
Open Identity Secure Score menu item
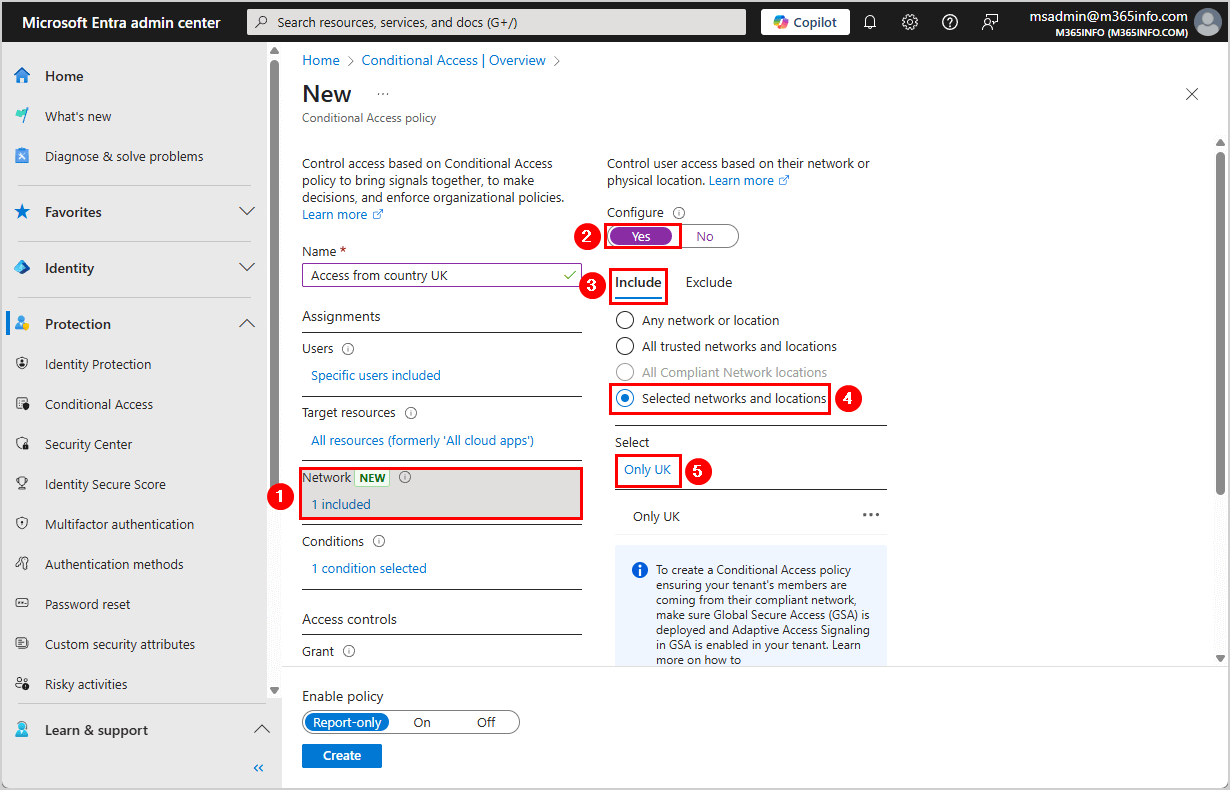pos(105,484)
